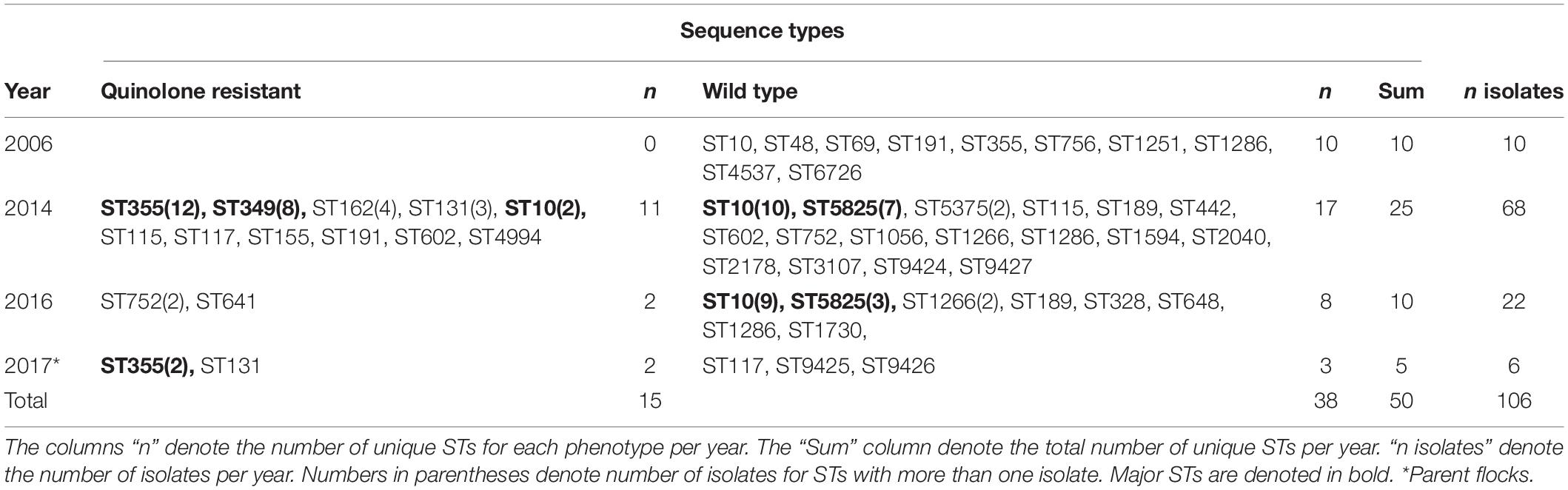Click the 2014 isolates count 68
Viewport: 1568px width, 490px height.
1514,208
